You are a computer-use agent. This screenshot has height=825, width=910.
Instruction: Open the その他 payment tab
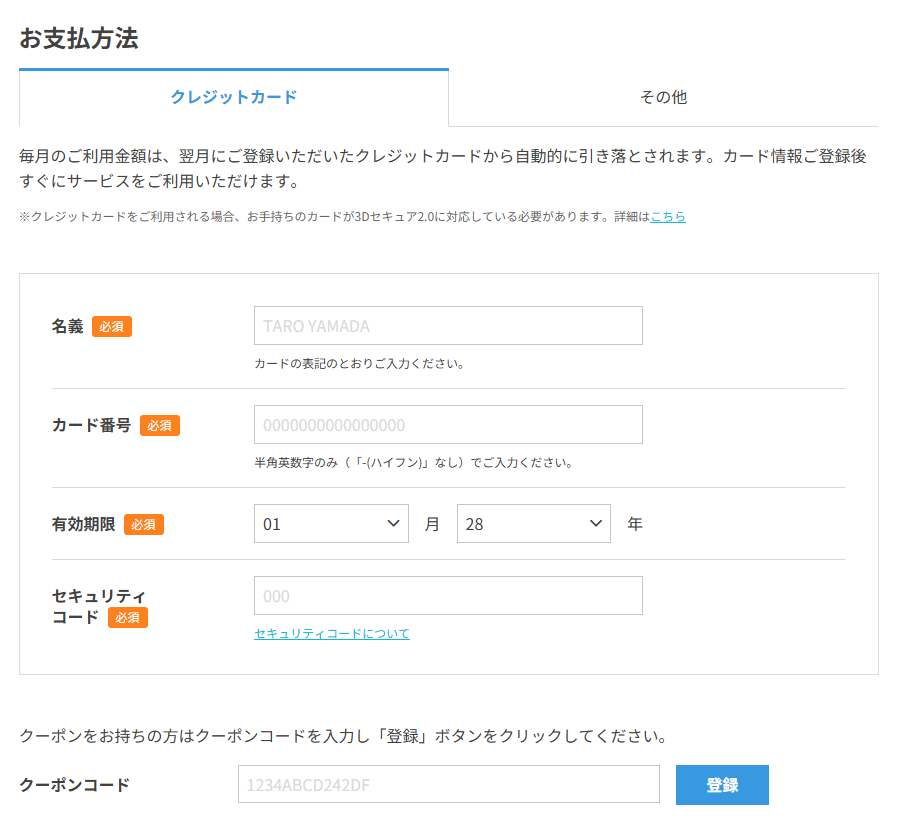point(663,97)
